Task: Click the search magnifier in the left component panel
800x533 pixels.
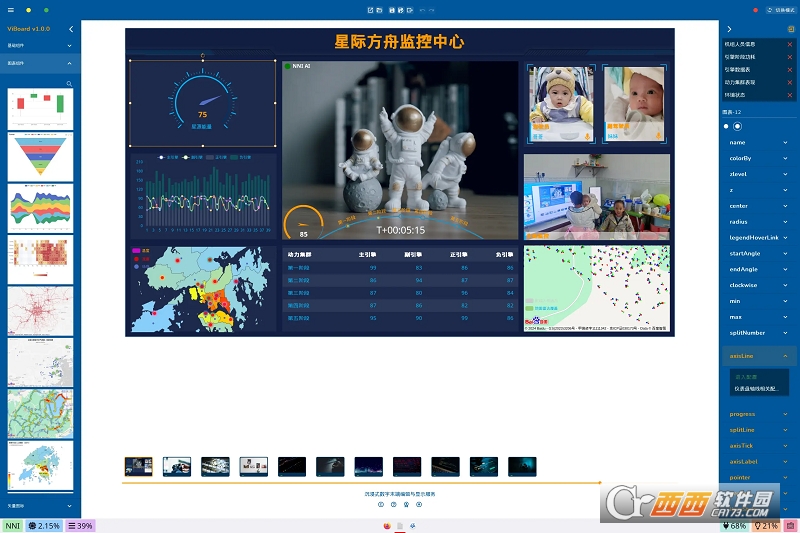Action: click(x=69, y=84)
